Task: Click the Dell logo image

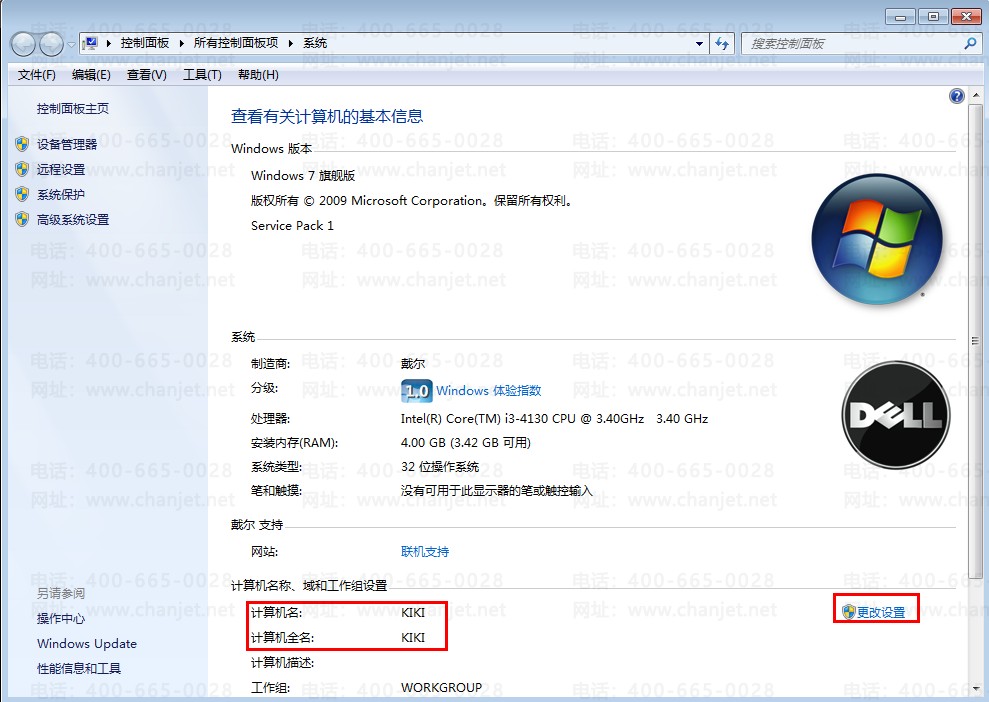Action: coord(896,414)
